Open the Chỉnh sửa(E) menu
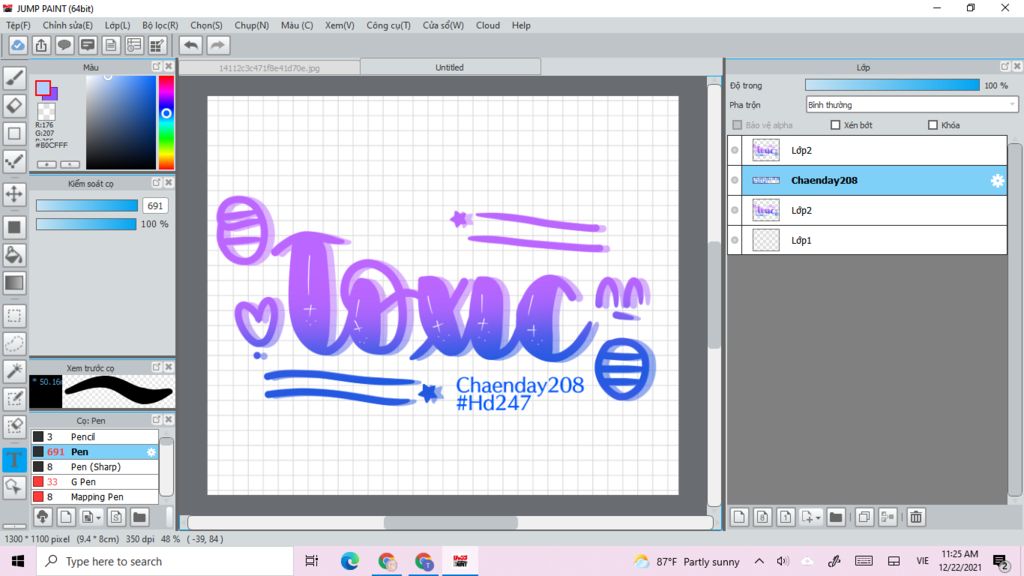This screenshot has width=1024, height=576. tap(67, 25)
